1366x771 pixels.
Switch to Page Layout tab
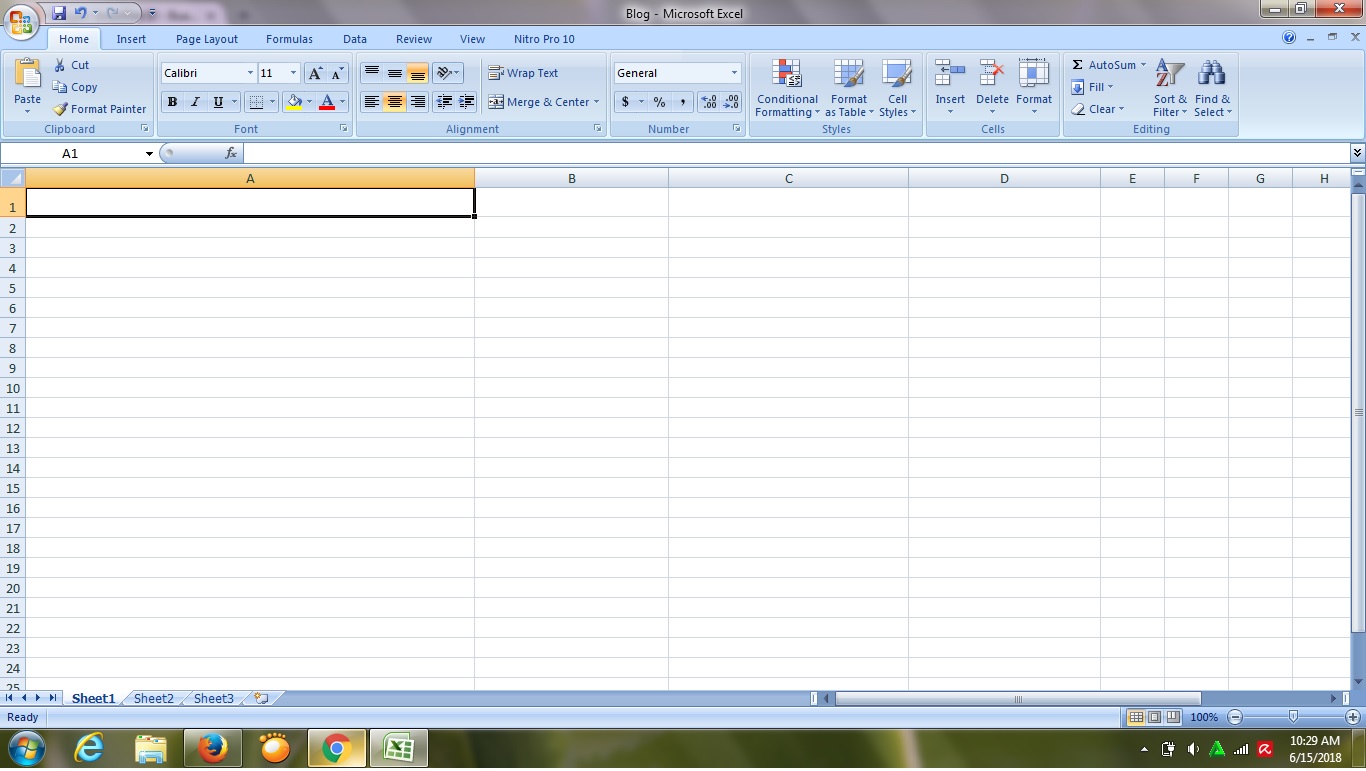(207, 39)
